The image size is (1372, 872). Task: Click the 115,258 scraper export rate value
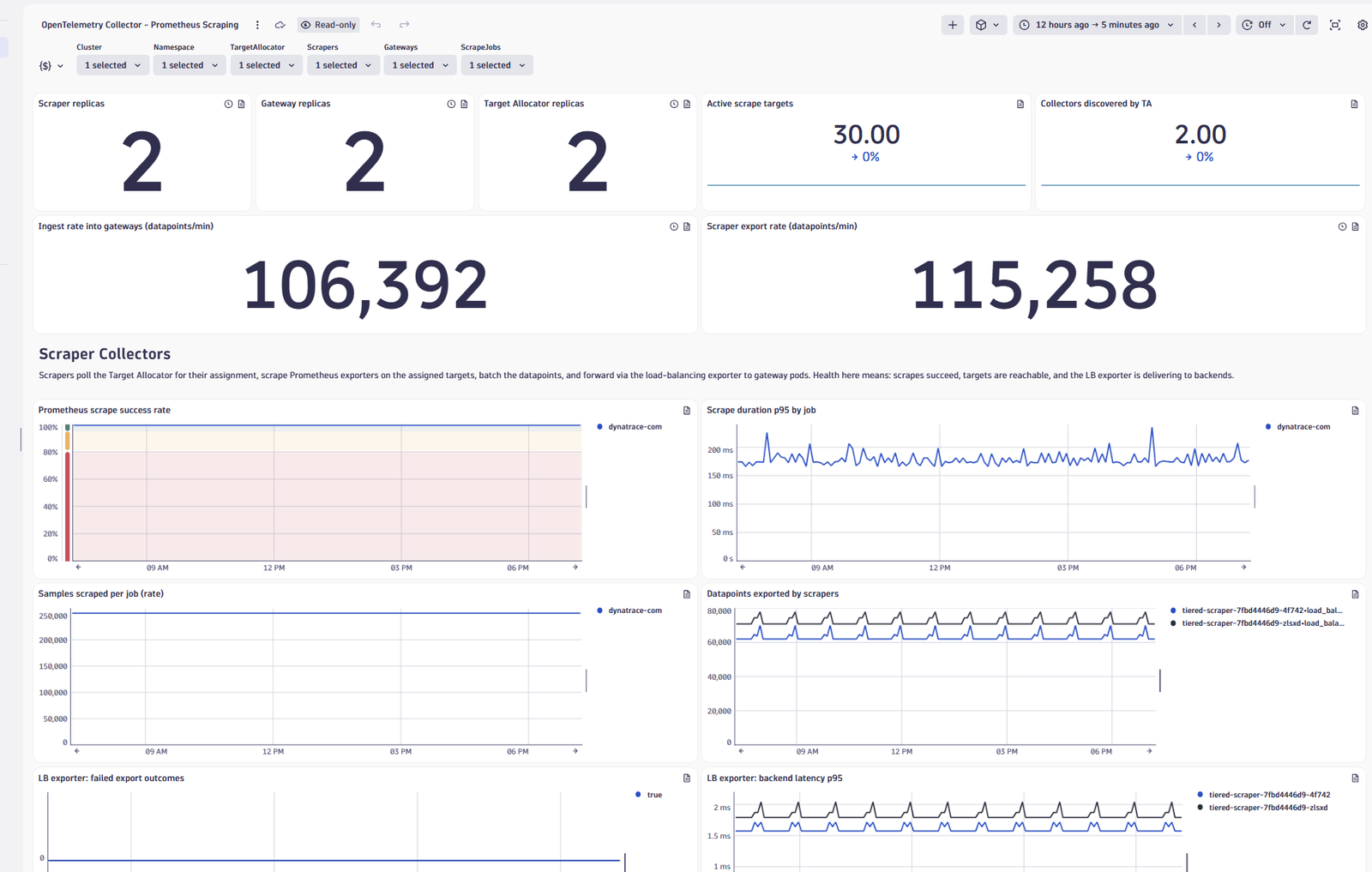(x=1034, y=286)
